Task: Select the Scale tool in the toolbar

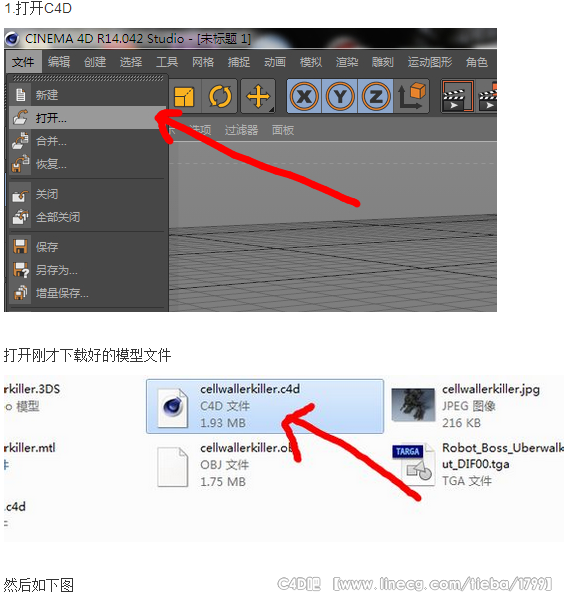Action: [184, 96]
